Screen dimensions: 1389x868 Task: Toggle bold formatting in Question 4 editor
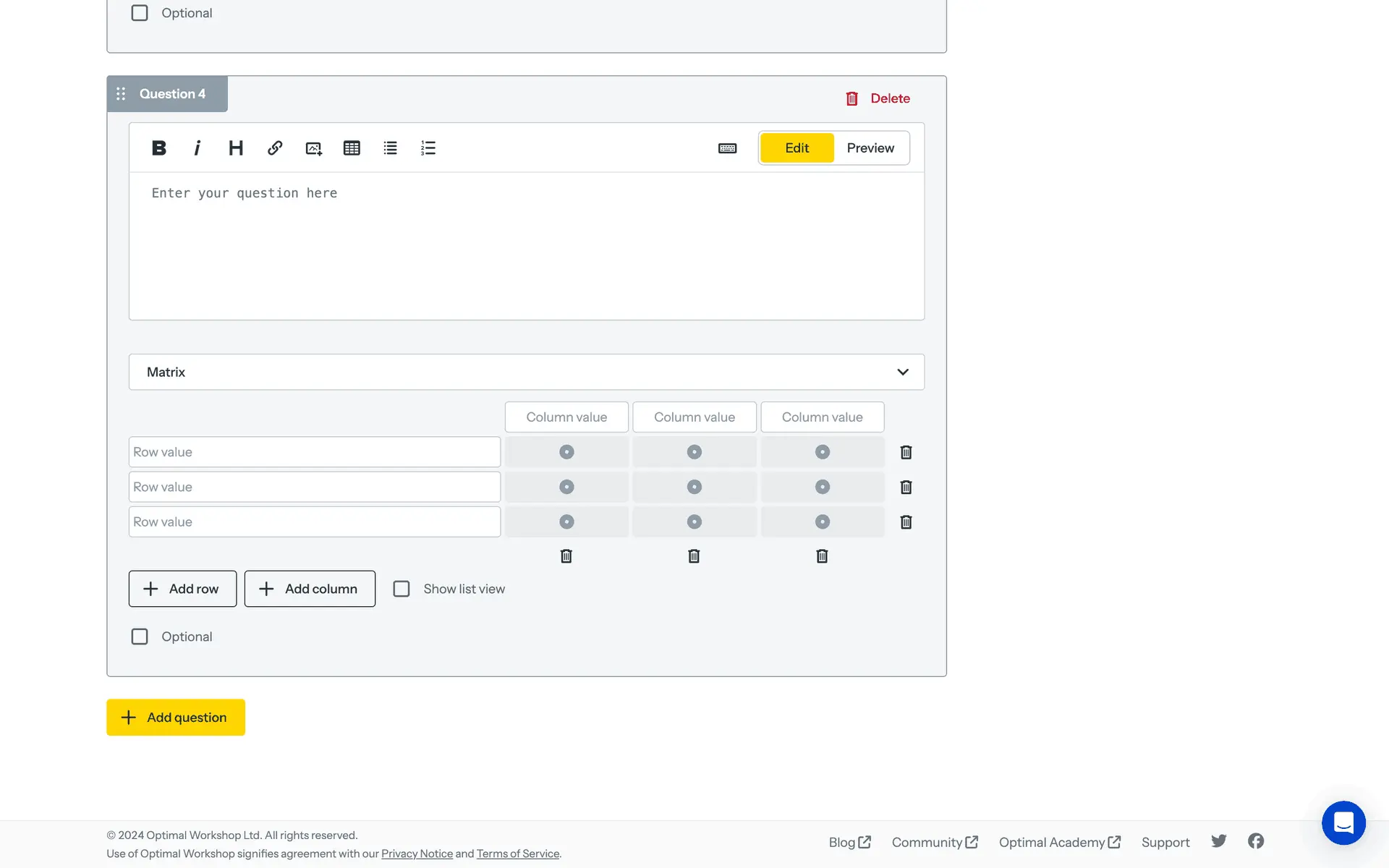click(x=159, y=148)
